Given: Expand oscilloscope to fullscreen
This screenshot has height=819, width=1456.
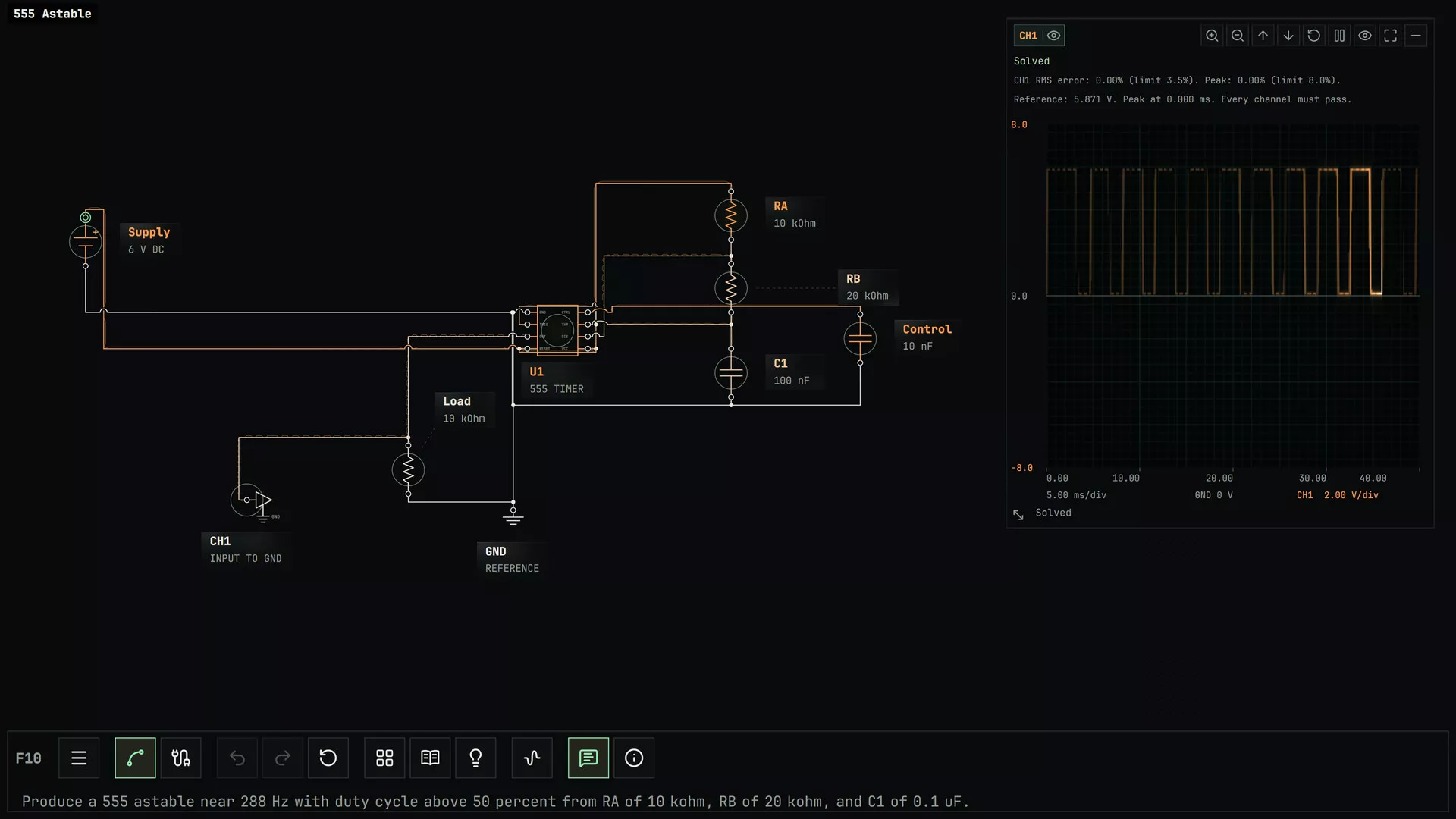Looking at the screenshot, I should coord(1391,36).
